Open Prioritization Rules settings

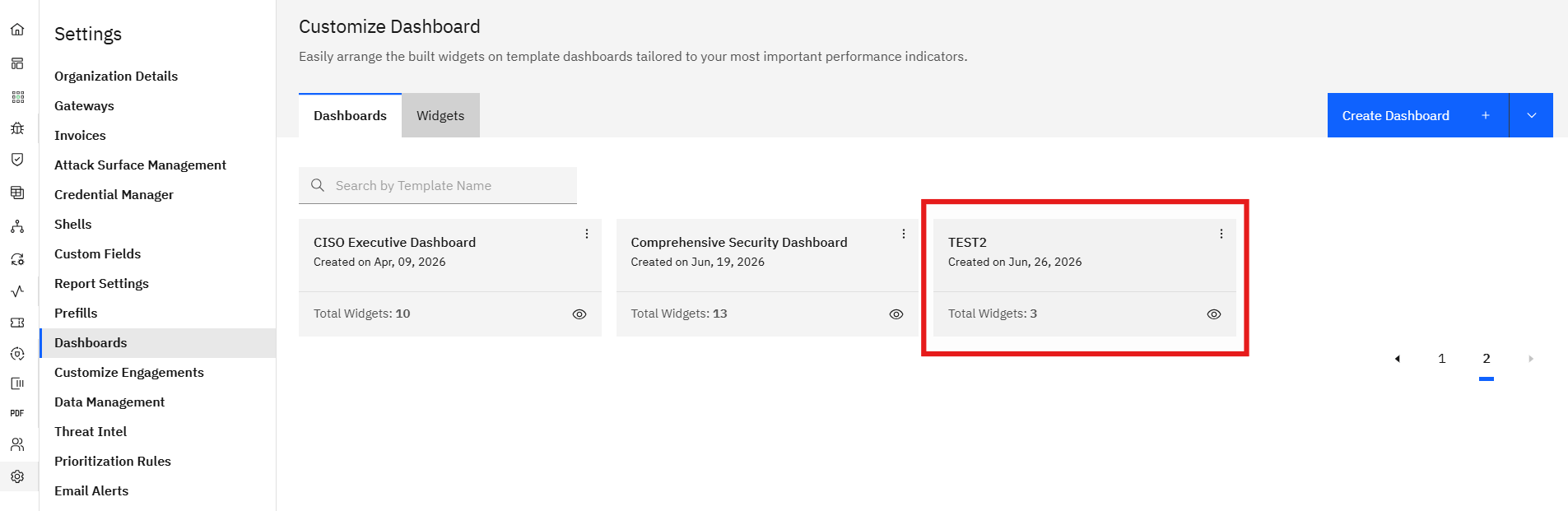coord(113,461)
